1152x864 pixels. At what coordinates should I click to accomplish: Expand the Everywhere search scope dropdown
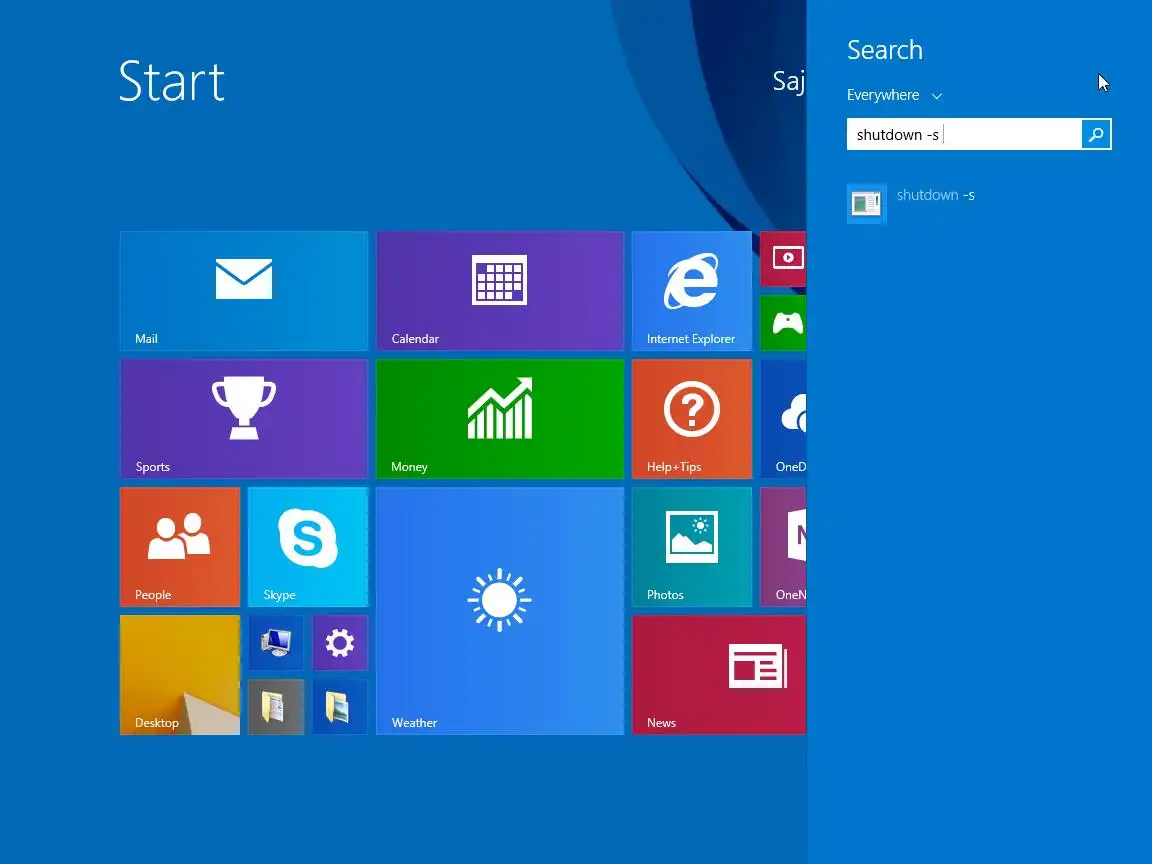click(x=894, y=96)
